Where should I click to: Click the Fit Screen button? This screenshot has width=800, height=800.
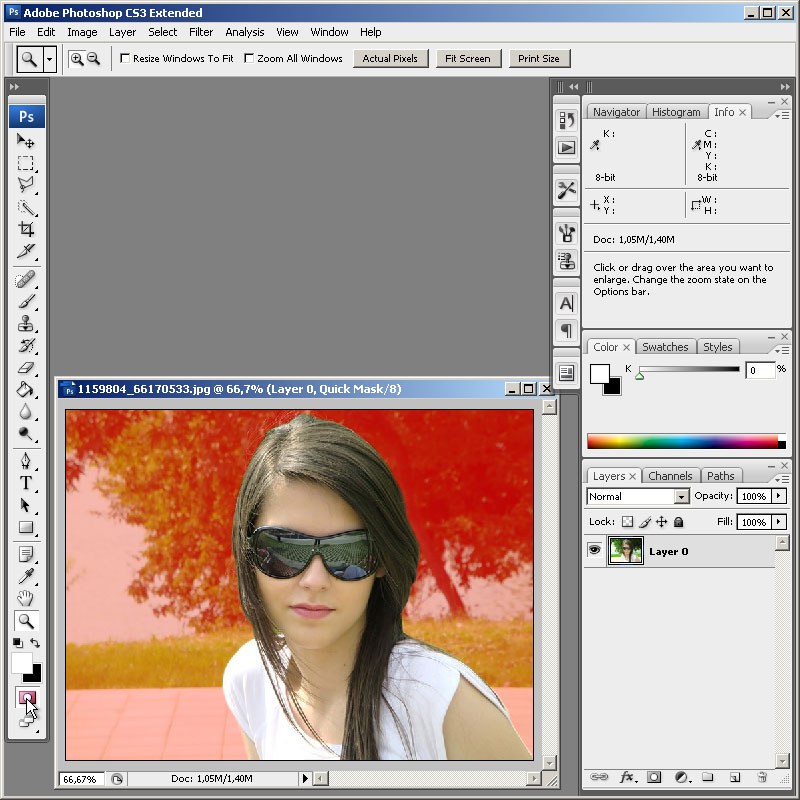(468, 59)
